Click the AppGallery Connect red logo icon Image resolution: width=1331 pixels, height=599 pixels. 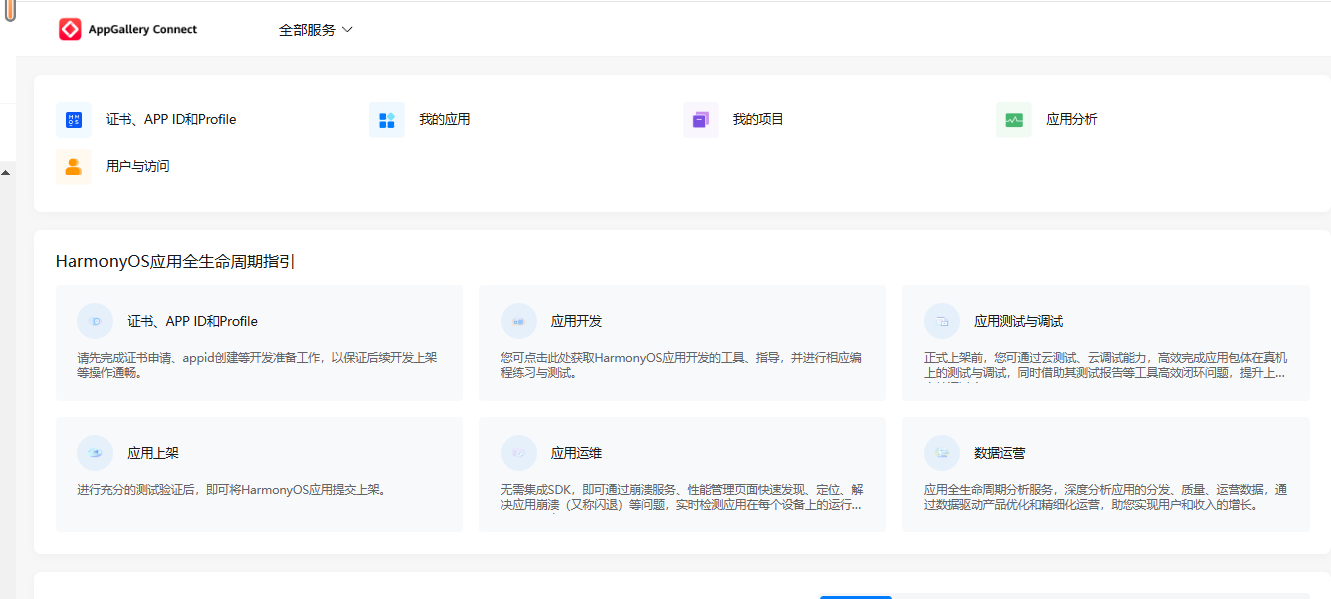tap(70, 30)
